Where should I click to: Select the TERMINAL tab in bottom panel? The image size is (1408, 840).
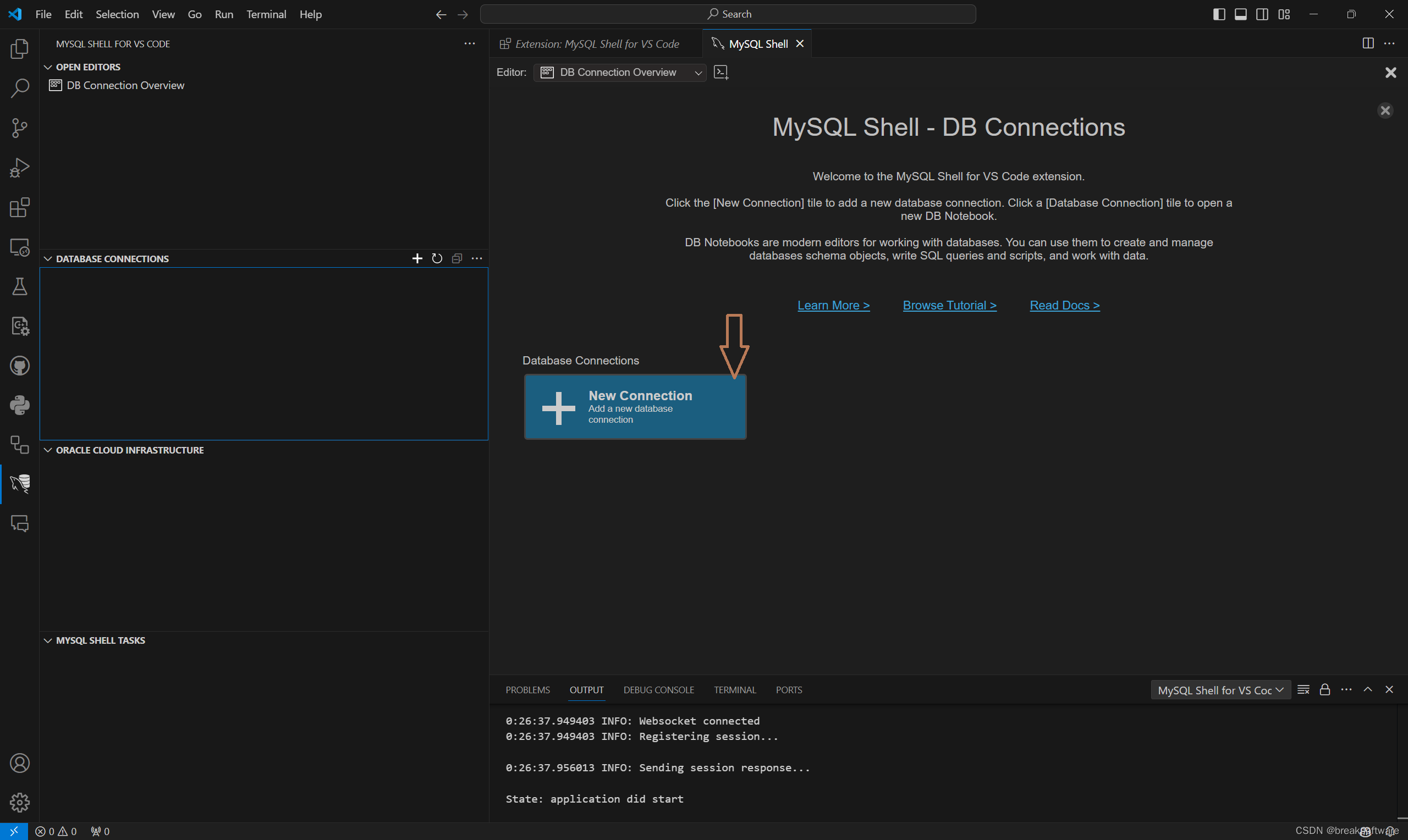(x=735, y=689)
